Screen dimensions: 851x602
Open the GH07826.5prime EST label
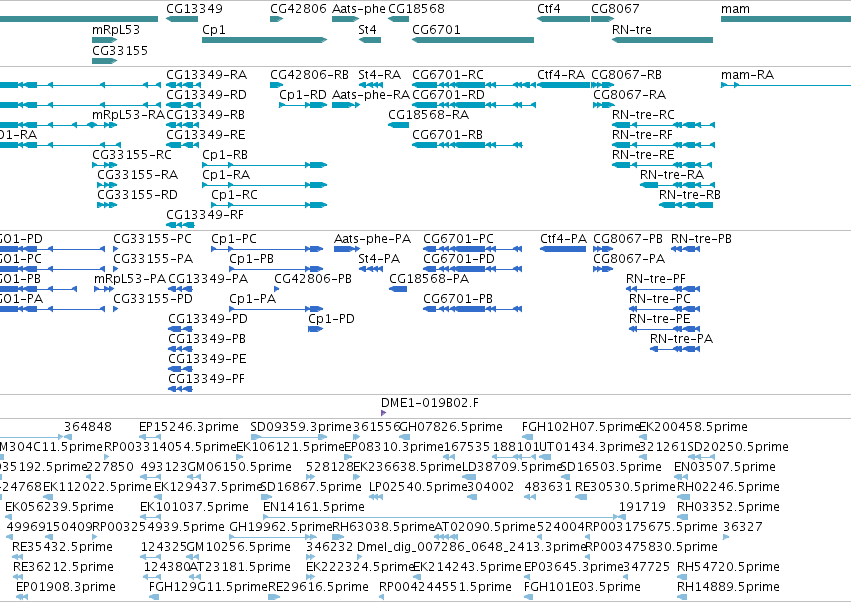tap(451, 427)
